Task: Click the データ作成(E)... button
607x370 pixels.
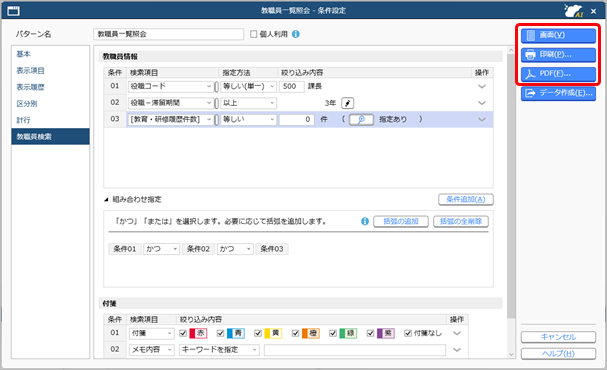Action: click(x=558, y=93)
